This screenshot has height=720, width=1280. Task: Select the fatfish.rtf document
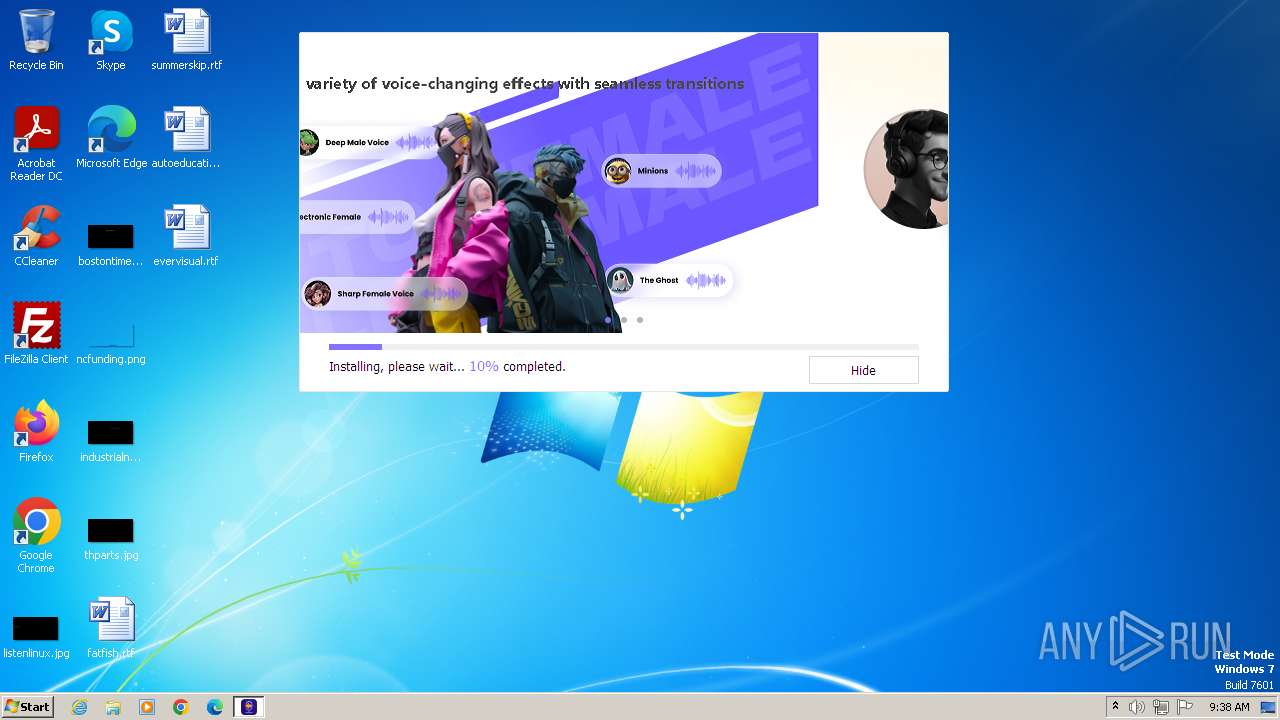tap(111, 628)
